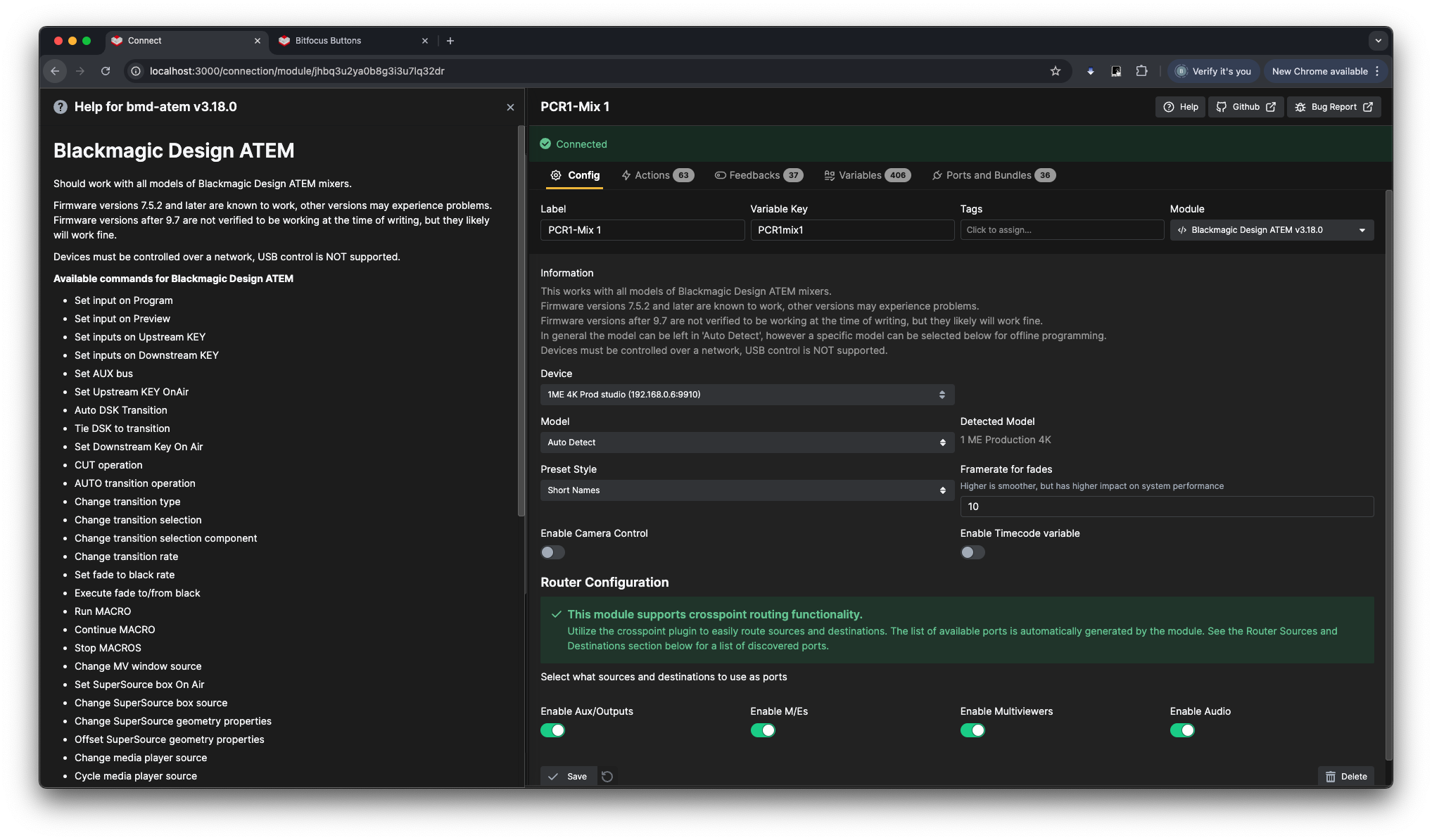This screenshot has height=840, width=1432.
Task: Open the Module version dropdown
Action: click(1272, 230)
